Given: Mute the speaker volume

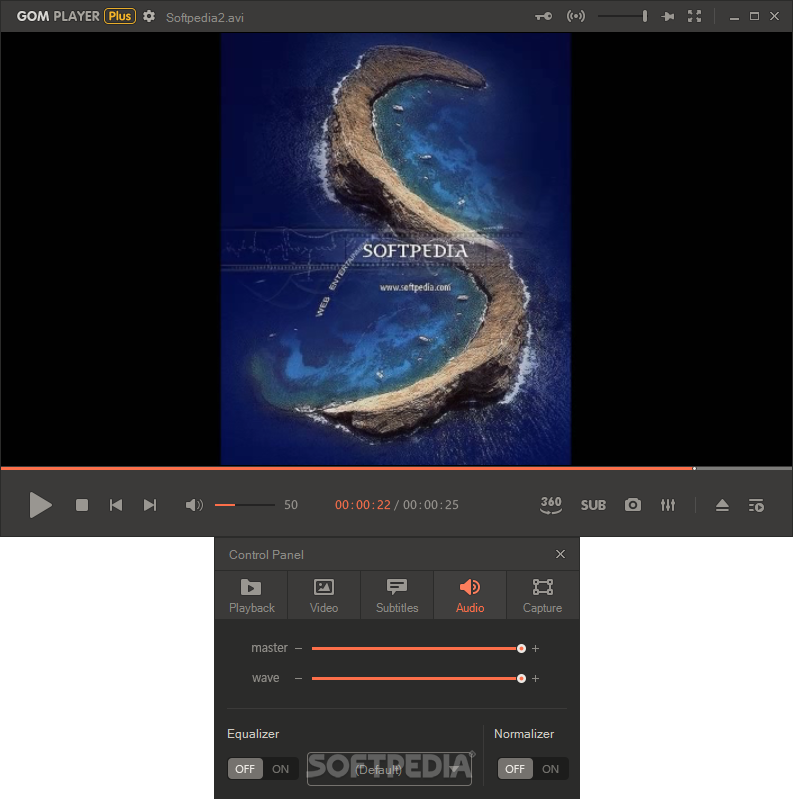Looking at the screenshot, I should (194, 505).
